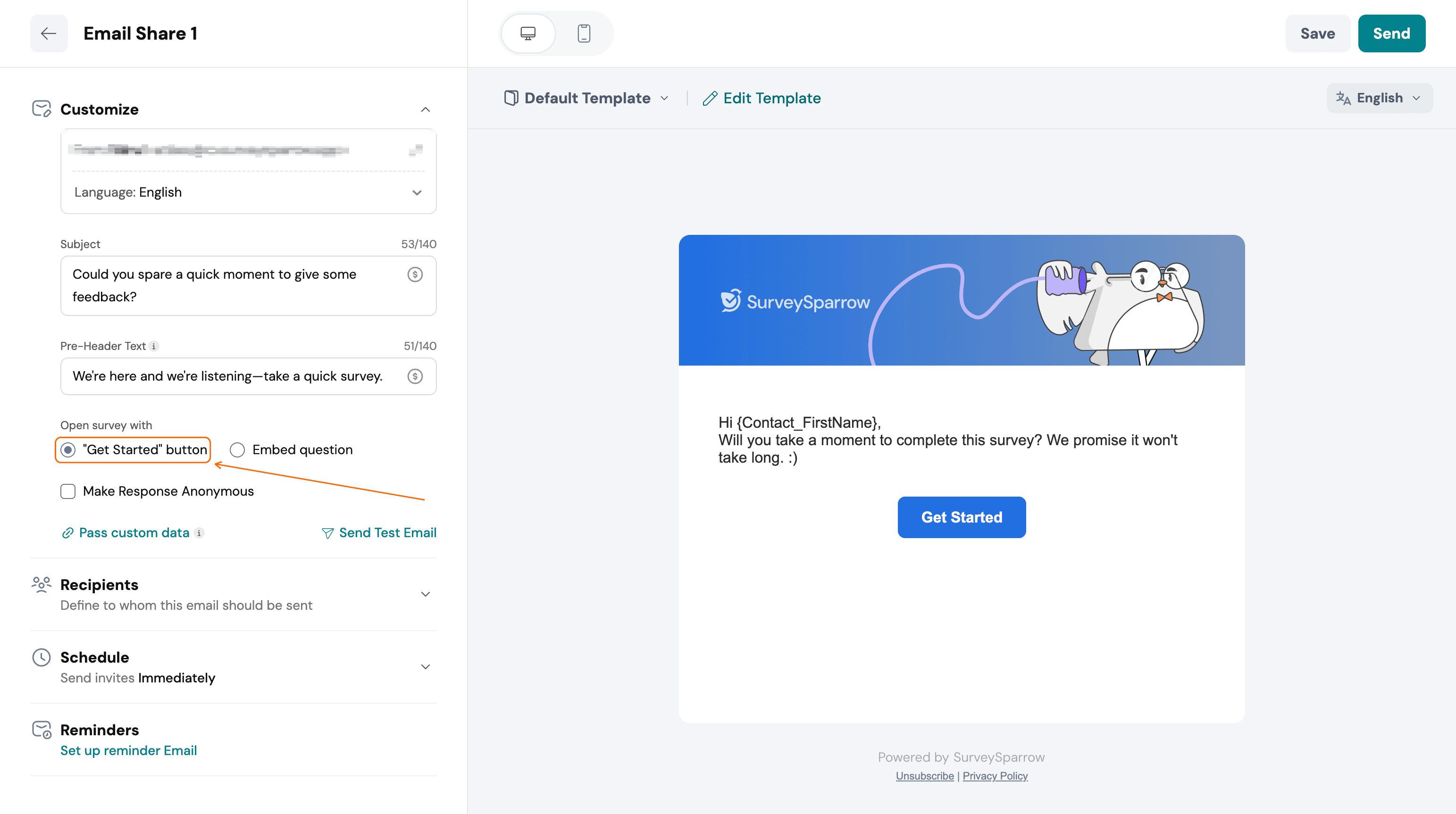The height and width of the screenshot is (814, 1456).
Task: Expand the Schedule section
Action: tap(426, 667)
